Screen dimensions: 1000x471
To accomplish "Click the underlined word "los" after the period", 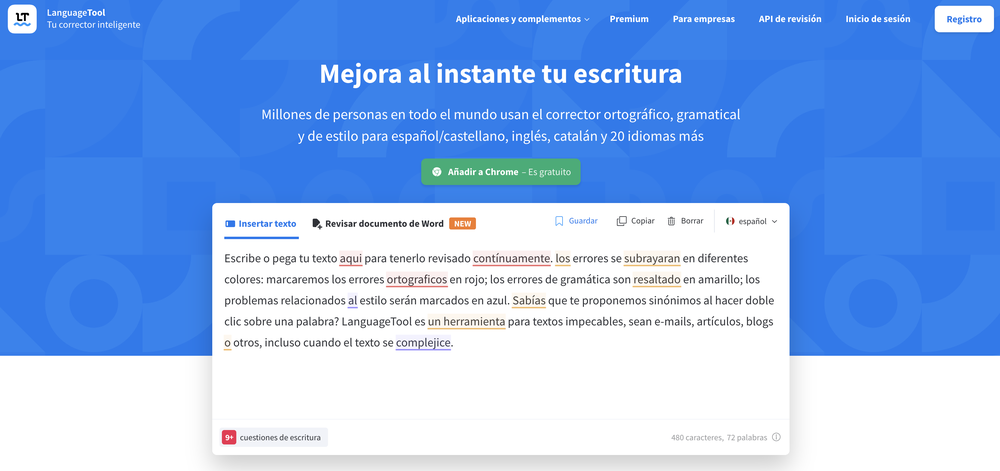I will [x=562, y=259].
